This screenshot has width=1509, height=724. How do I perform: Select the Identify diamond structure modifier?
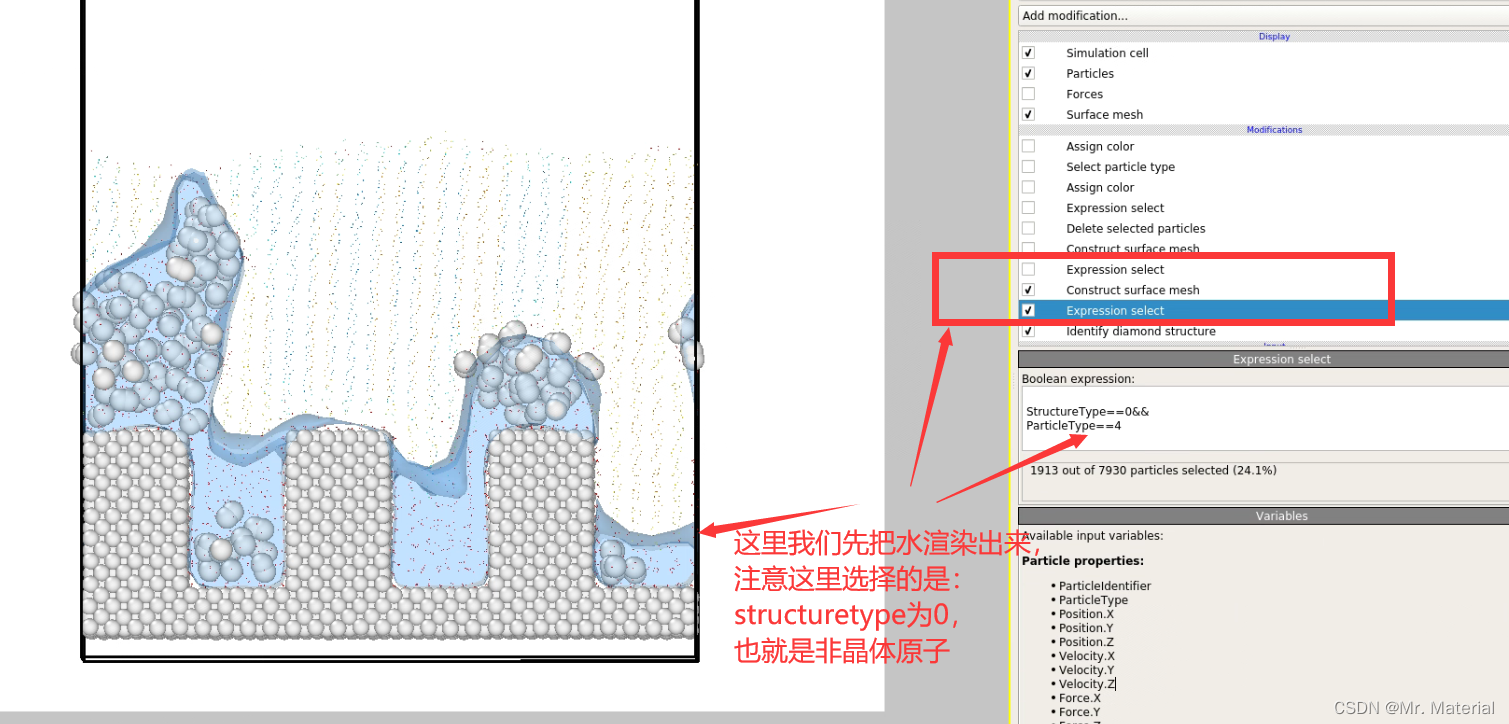point(1140,331)
